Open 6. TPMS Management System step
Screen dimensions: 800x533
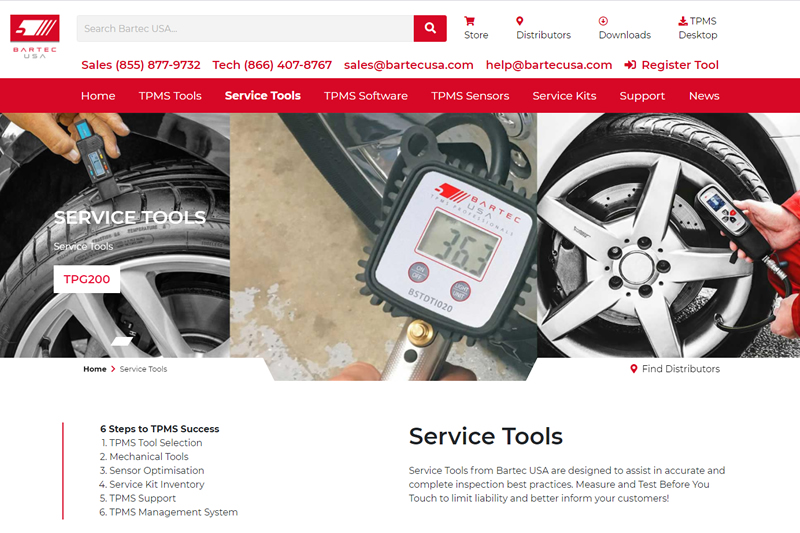(x=168, y=512)
